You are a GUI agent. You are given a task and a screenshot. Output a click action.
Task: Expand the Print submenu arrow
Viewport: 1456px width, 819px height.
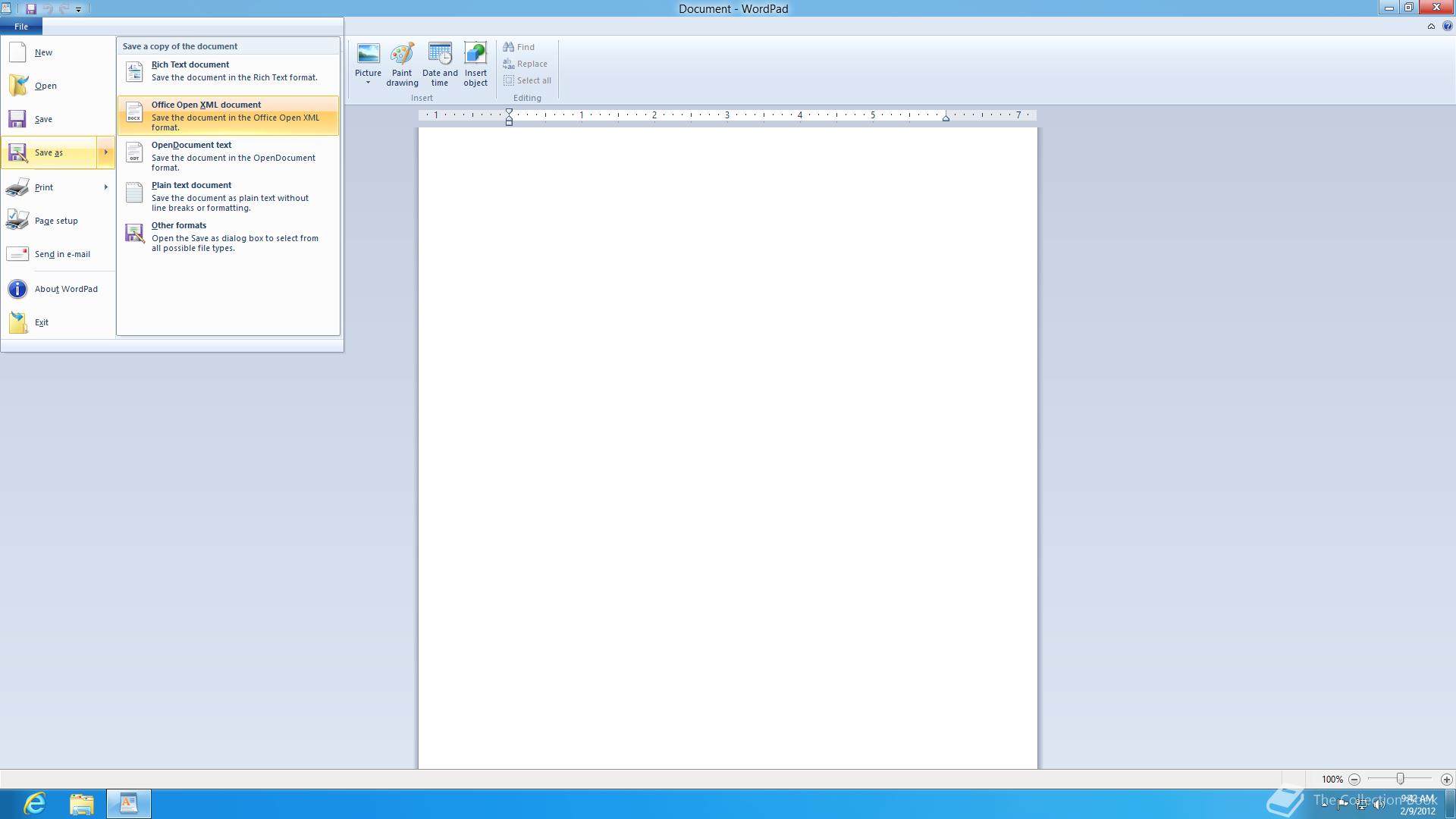[x=105, y=187]
